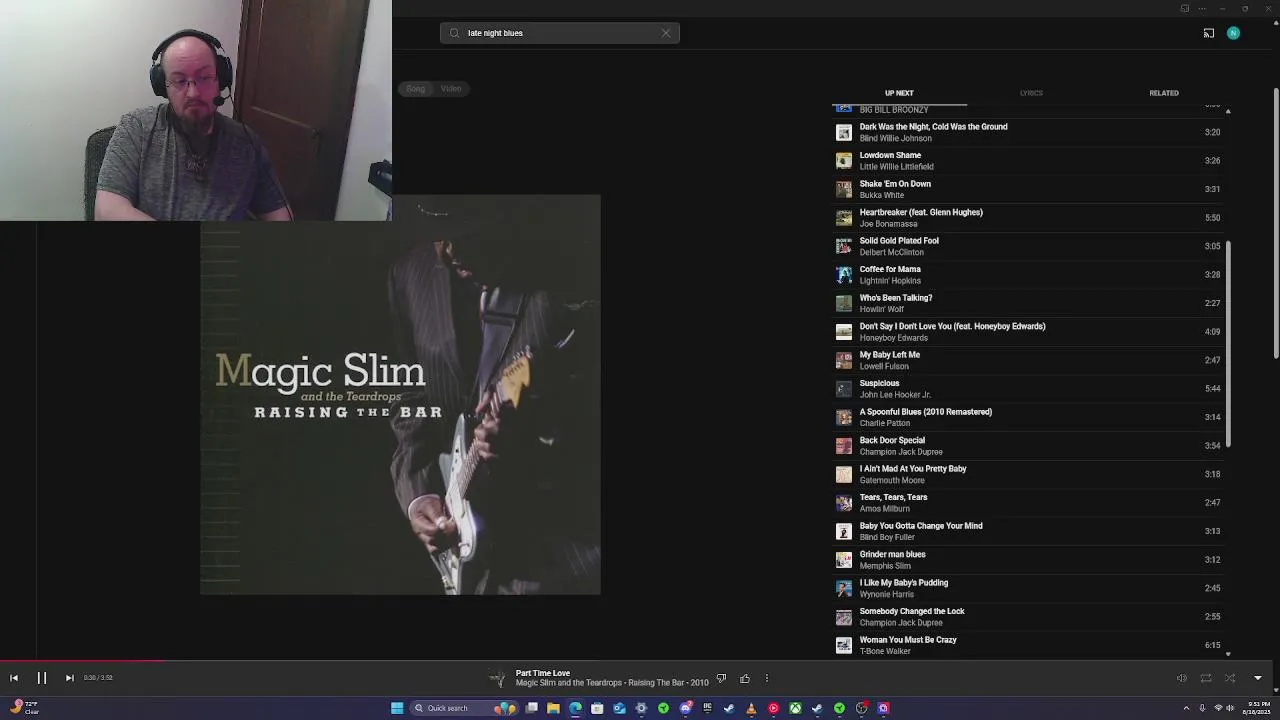
Task: Click the Lowdown Shame thumbnail in queue
Action: pos(844,161)
